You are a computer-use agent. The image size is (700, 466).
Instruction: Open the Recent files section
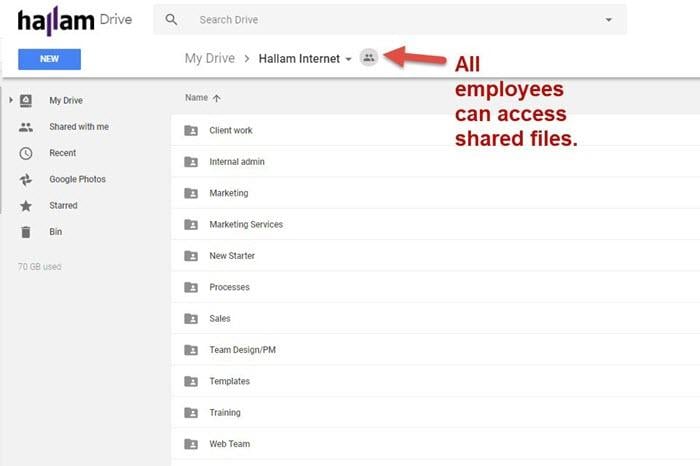pyautogui.click(x=62, y=153)
